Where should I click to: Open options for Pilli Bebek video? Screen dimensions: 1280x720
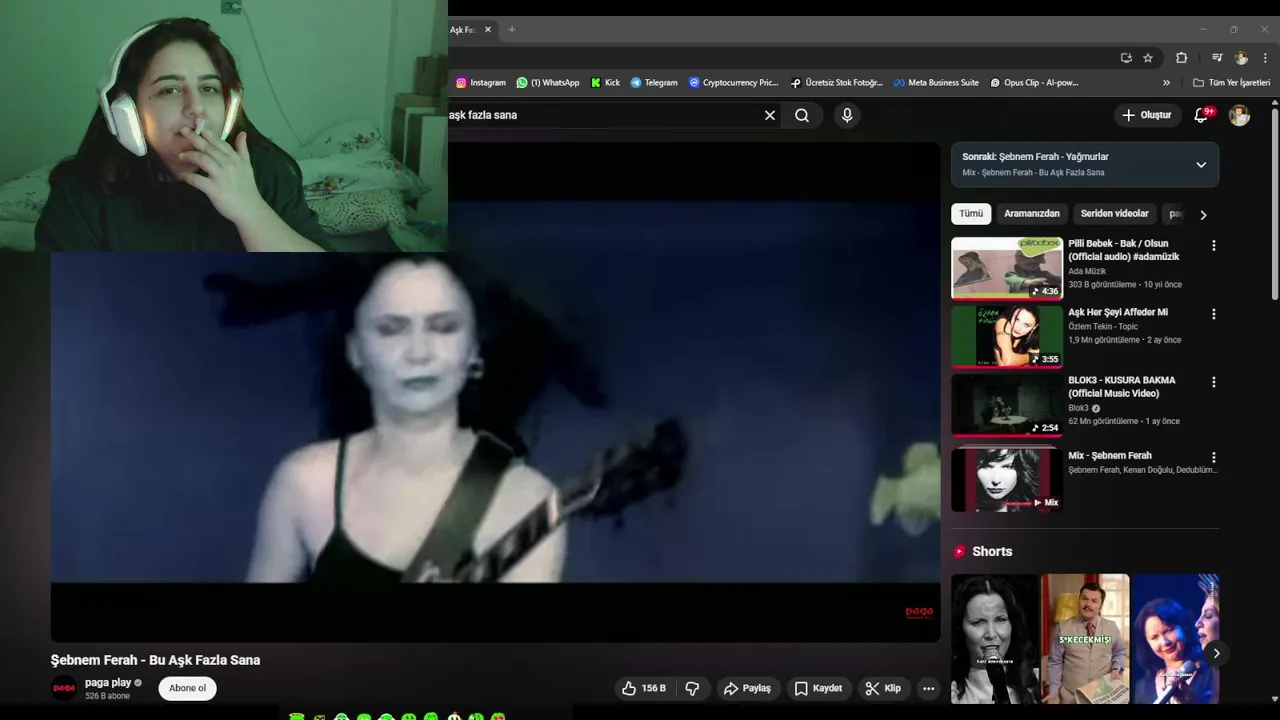[1214, 245]
